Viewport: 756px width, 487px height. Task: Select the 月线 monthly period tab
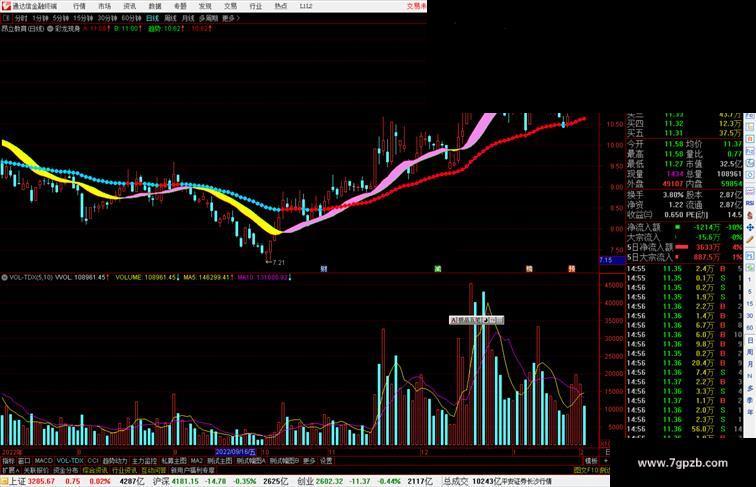coord(188,18)
